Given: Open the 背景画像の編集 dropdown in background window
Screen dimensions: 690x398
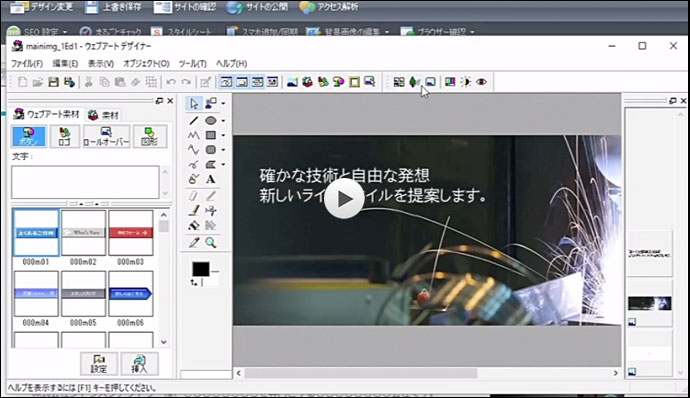Looking at the screenshot, I should click(x=387, y=32).
